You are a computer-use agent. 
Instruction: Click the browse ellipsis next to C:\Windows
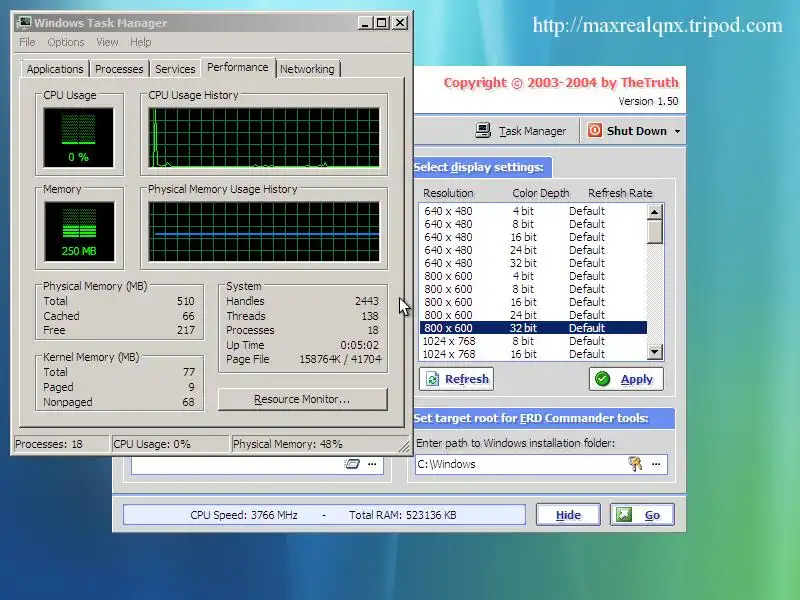656,464
